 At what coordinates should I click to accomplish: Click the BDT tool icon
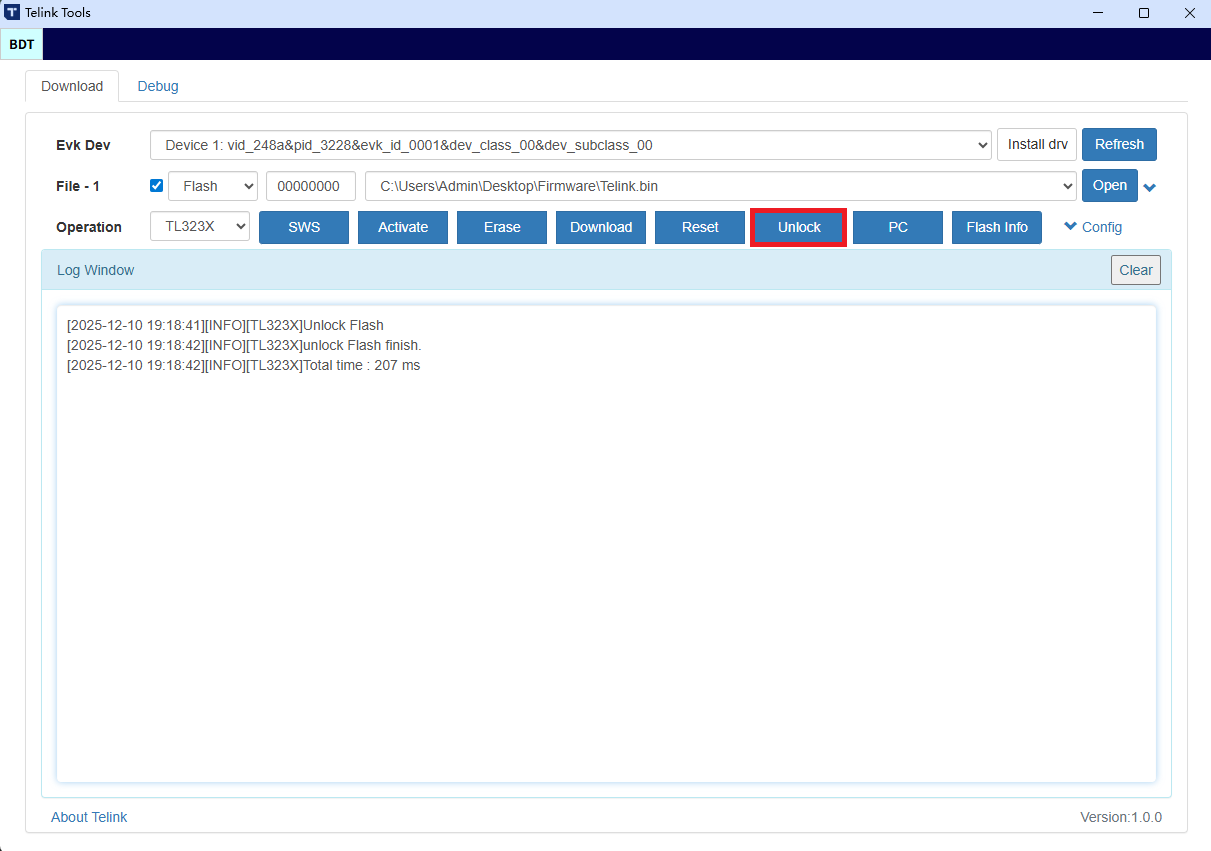[x=21, y=44]
